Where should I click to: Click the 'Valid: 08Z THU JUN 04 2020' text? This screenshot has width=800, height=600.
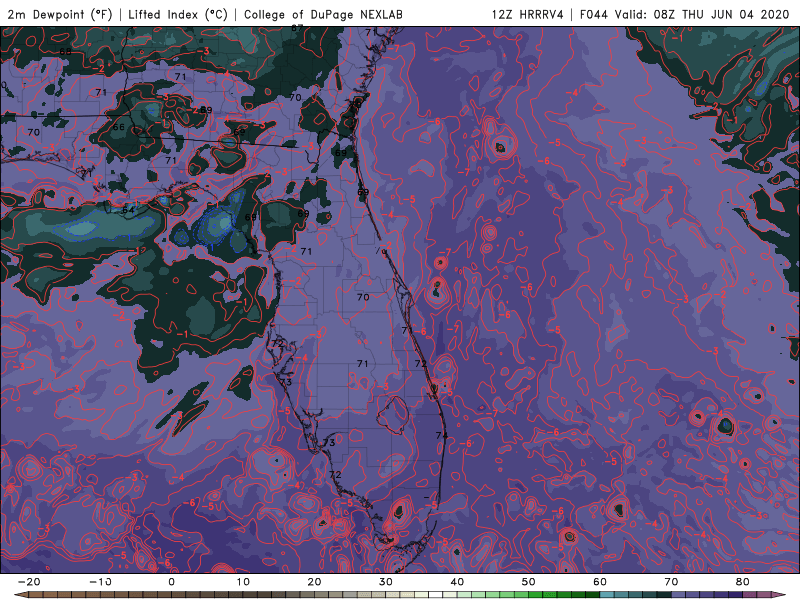(702, 14)
